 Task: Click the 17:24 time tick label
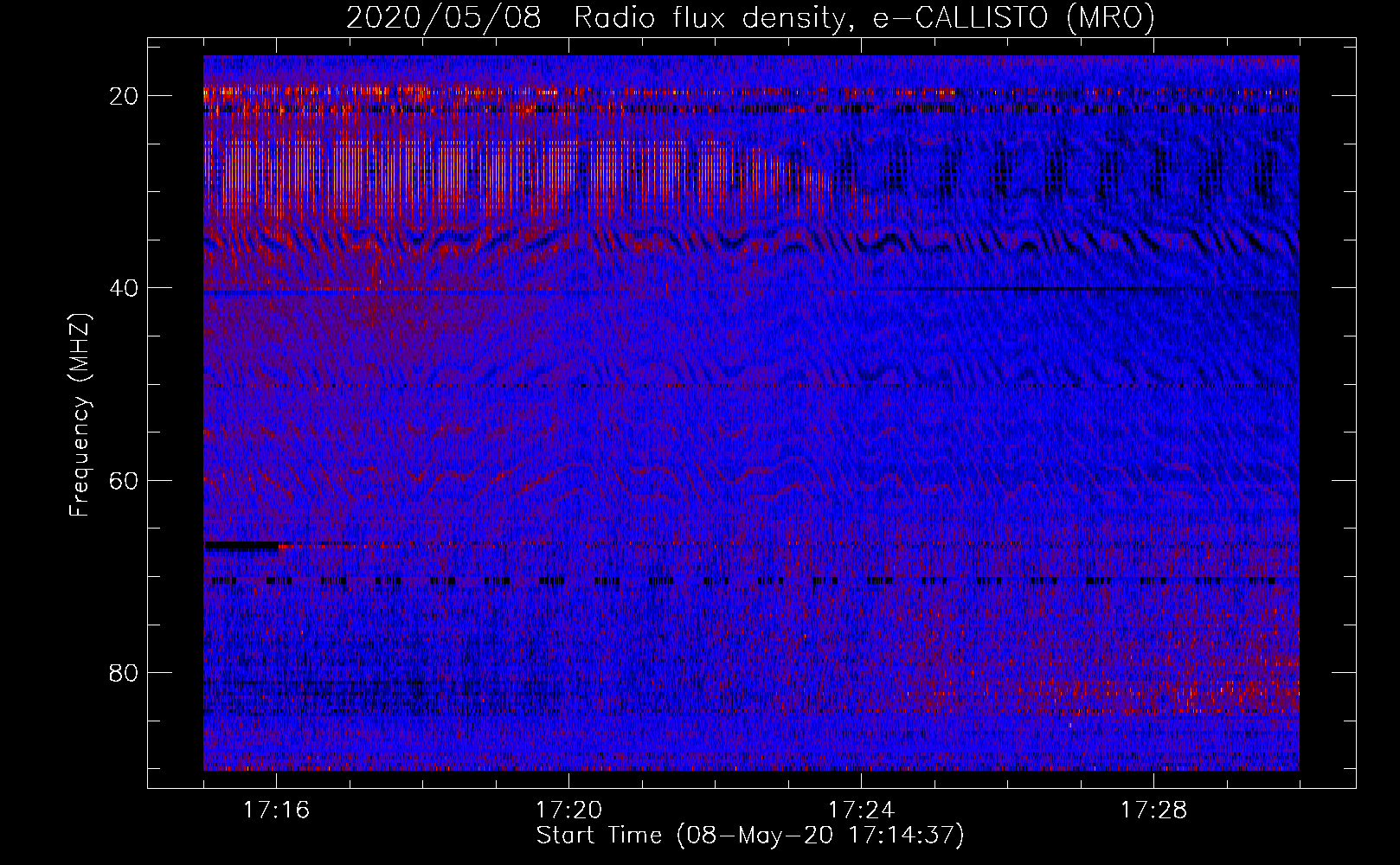(861, 811)
